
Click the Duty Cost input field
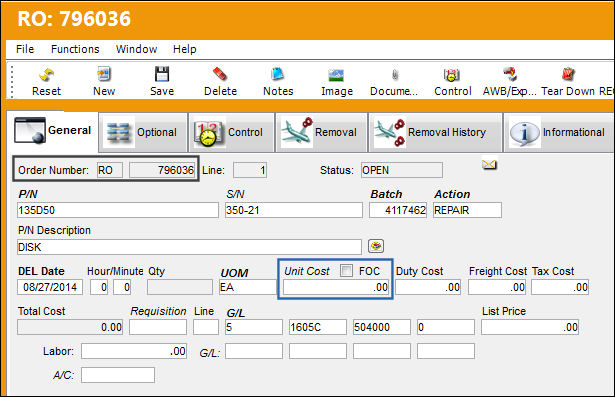(428, 287)
